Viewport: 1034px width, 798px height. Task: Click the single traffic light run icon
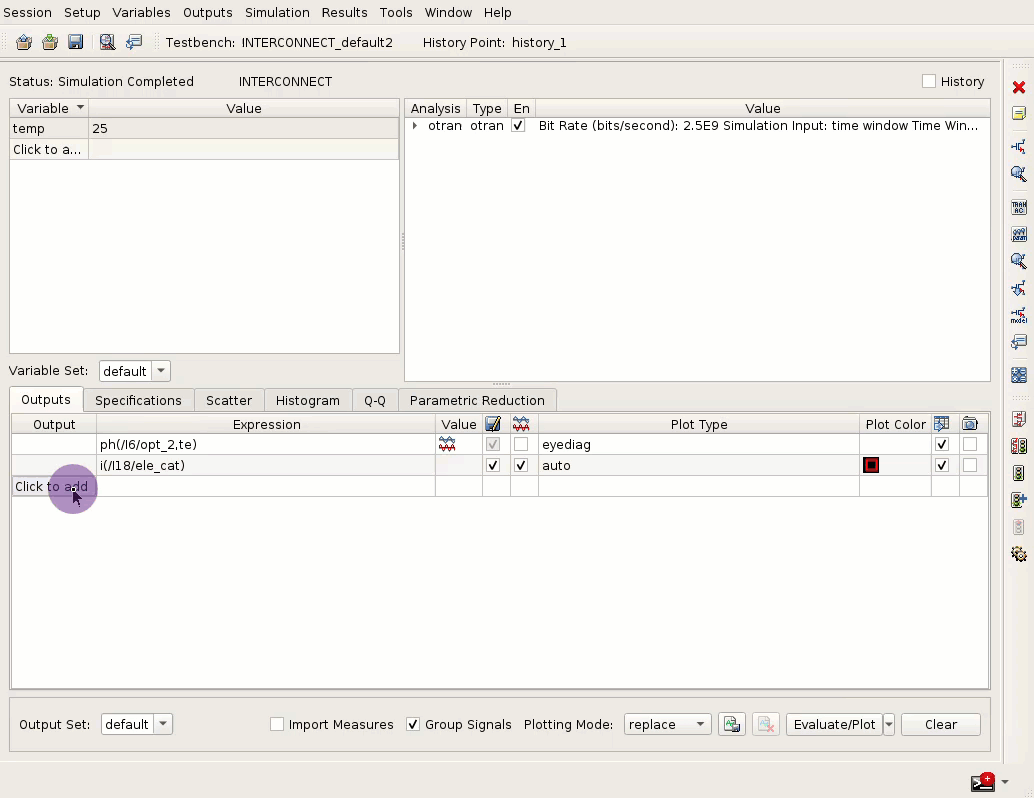pos(1019,473)
